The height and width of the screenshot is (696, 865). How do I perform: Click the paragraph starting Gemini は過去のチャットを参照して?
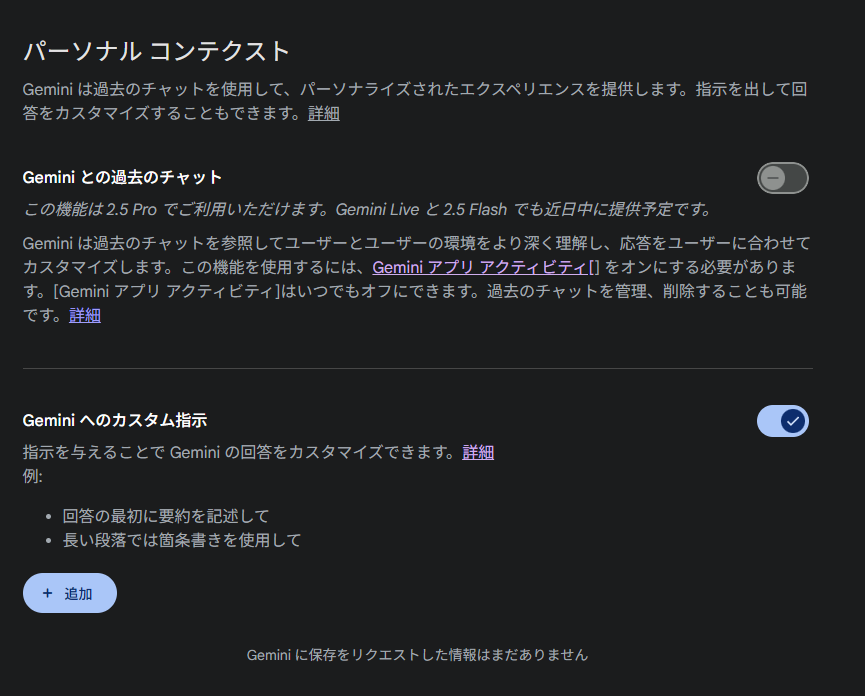pos(417,279)
